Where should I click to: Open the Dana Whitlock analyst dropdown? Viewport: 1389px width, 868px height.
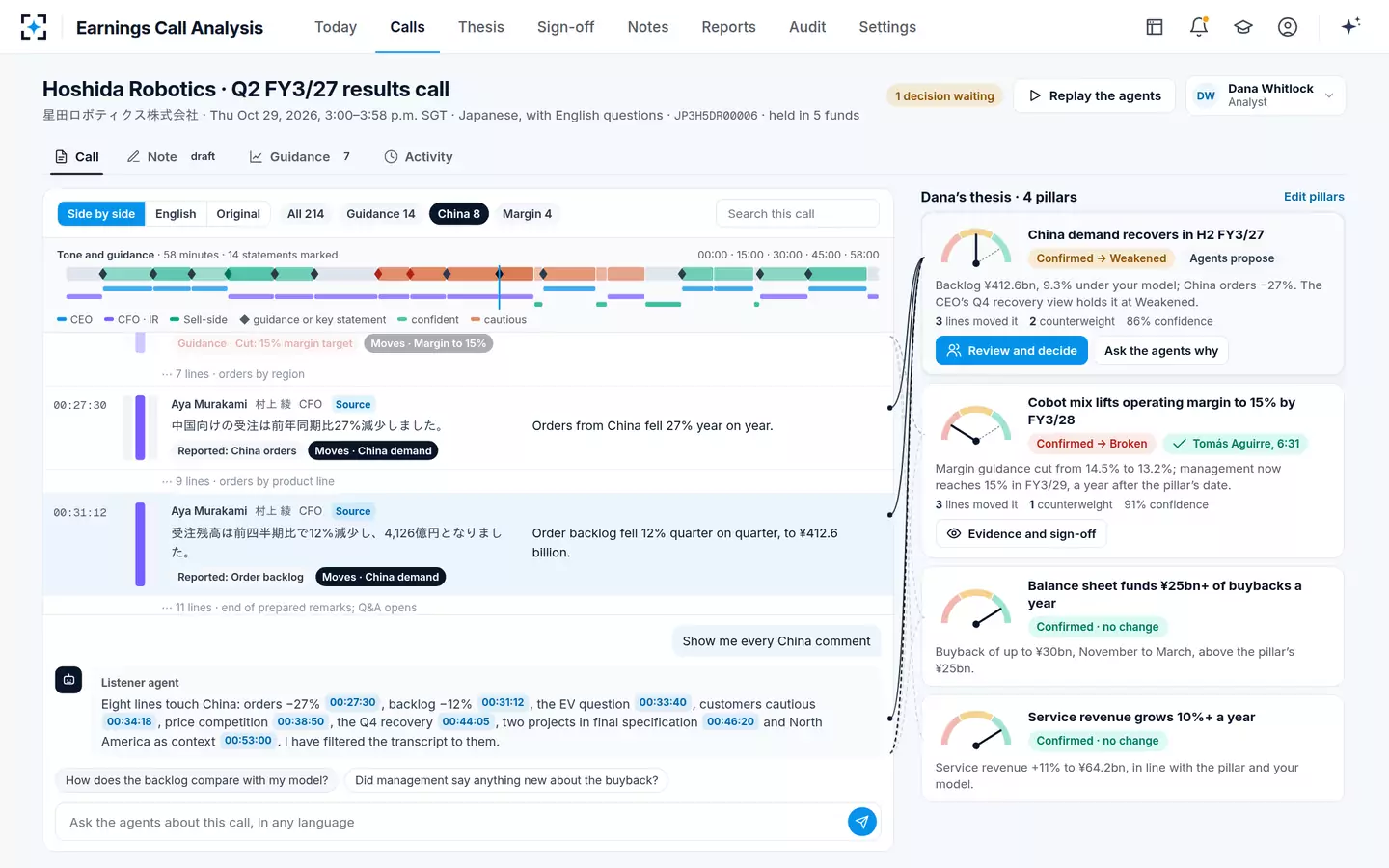(x=1266, y=95)
